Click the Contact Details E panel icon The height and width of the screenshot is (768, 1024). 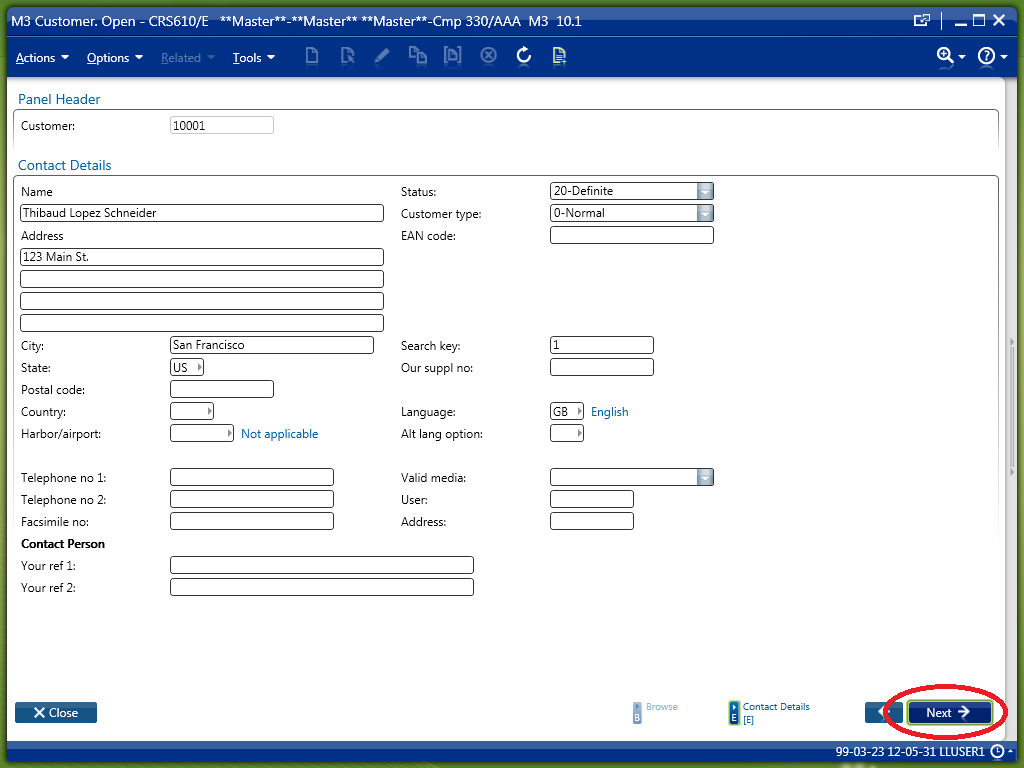point(735,712)
